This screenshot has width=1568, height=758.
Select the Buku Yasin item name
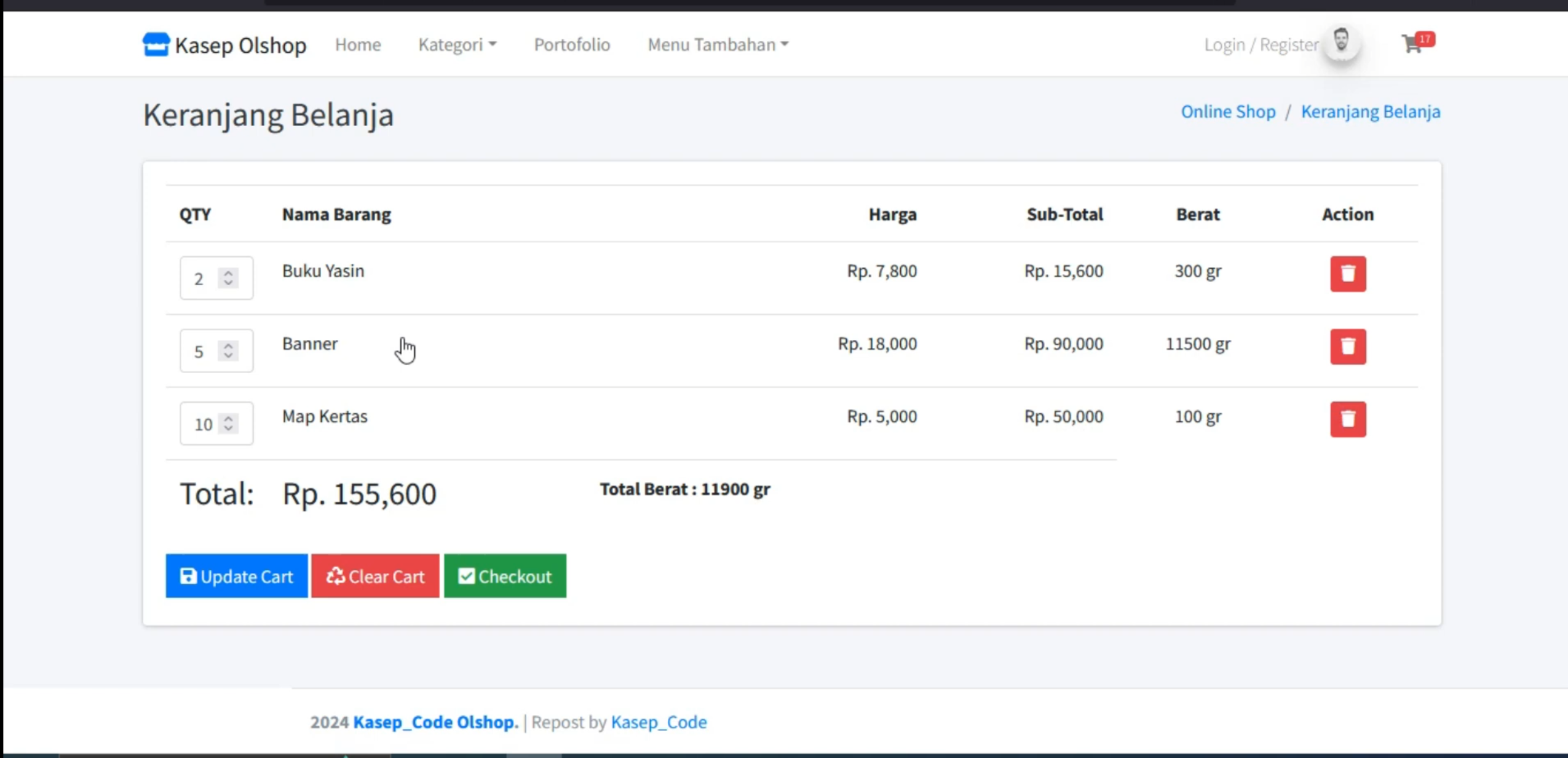pyautogui.click(x=323, y=270)
